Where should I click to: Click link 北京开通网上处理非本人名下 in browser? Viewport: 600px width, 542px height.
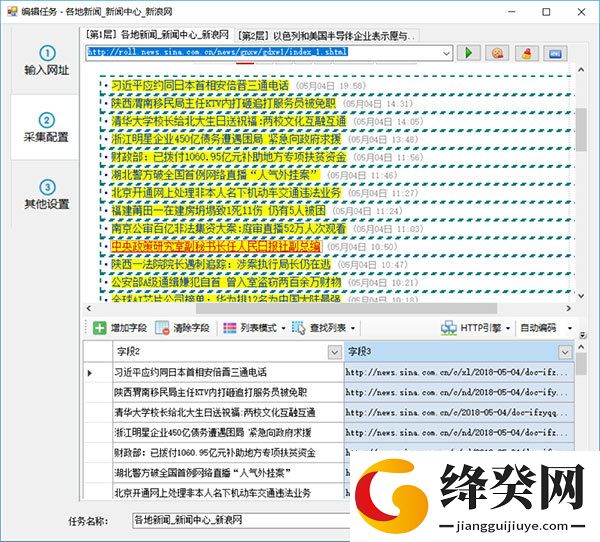point(226,193)
